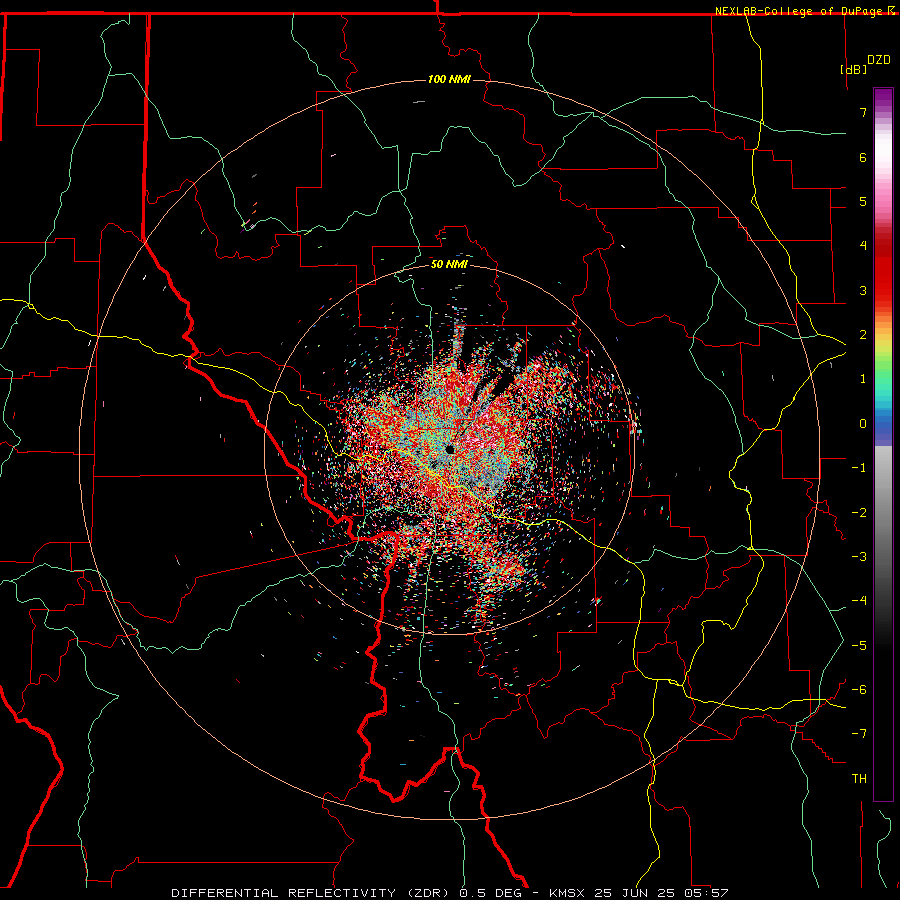Image resolution: width=900 pixels, height=900 pixels.
Task: Click the purple top of the color bar
Action: point(883,98)
